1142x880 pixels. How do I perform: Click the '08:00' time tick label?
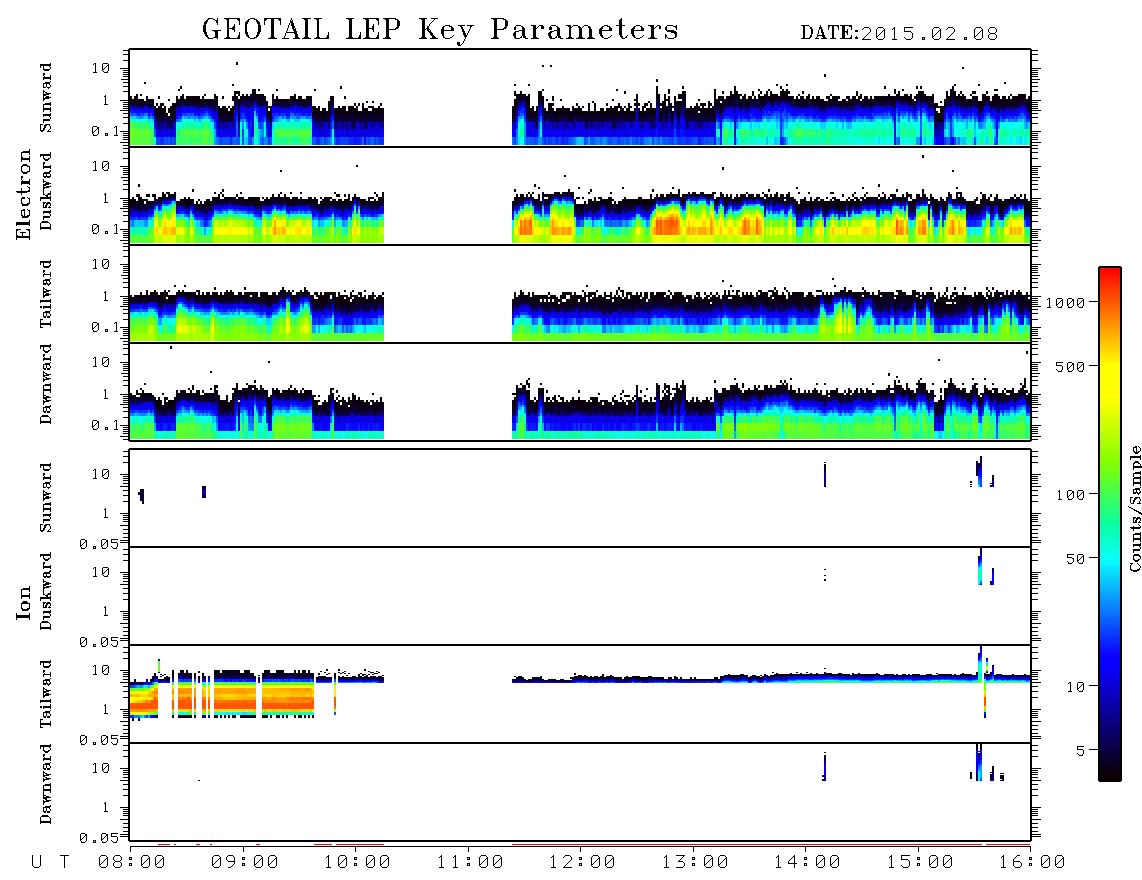point(132,863)
